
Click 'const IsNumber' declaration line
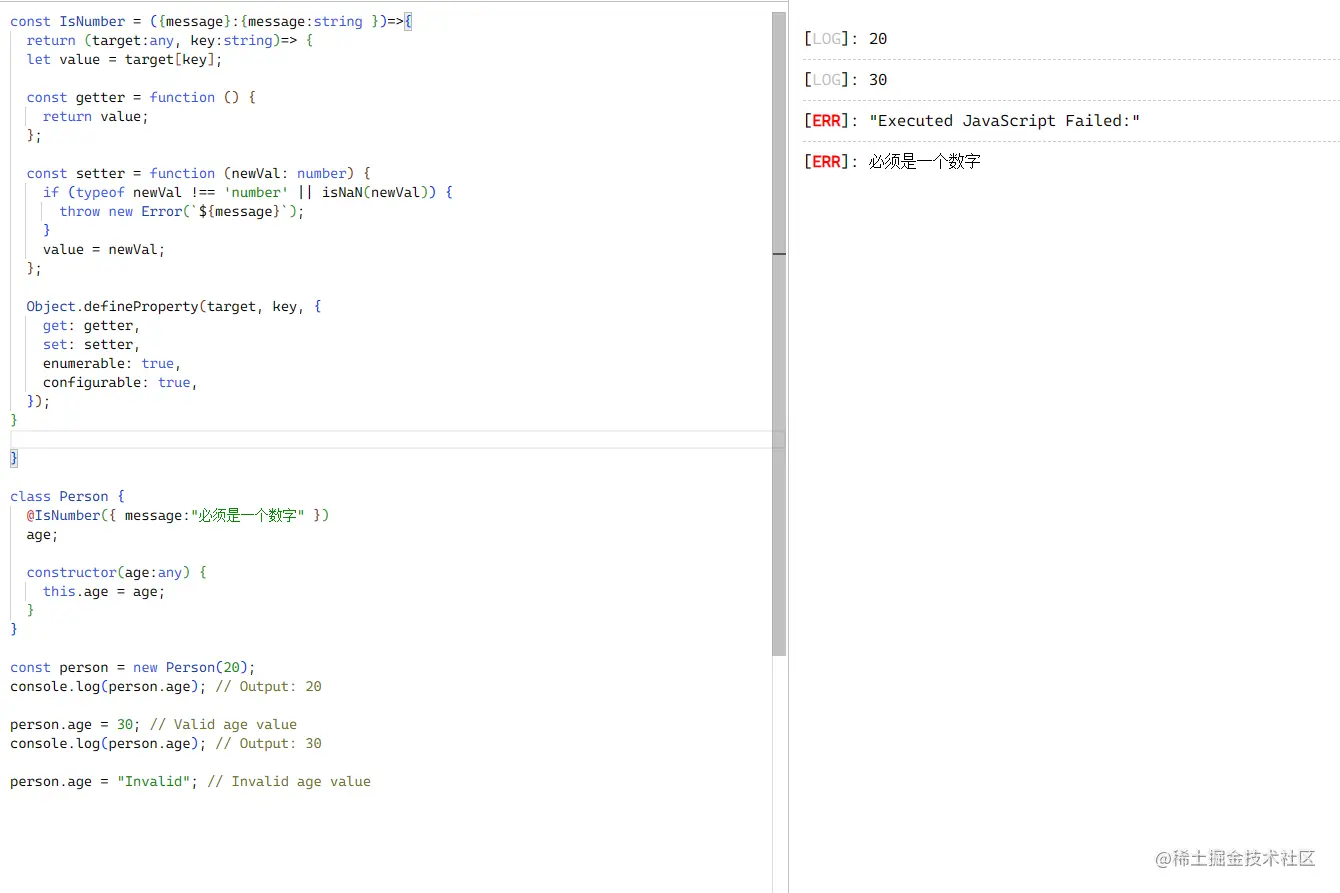[x=211, y=21]
